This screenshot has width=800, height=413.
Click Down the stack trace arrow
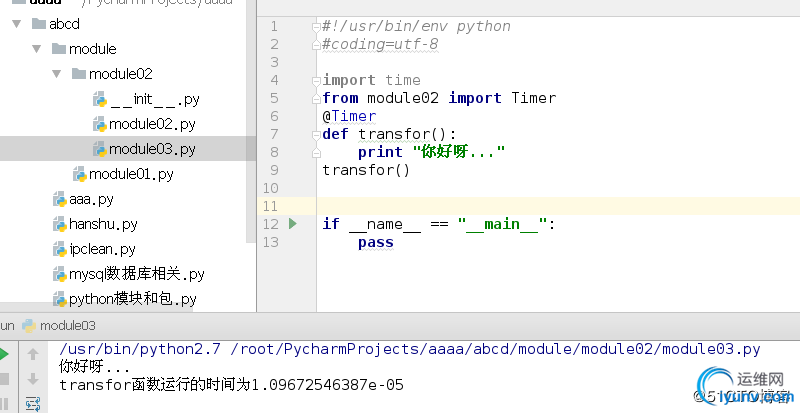pos(33,379)
